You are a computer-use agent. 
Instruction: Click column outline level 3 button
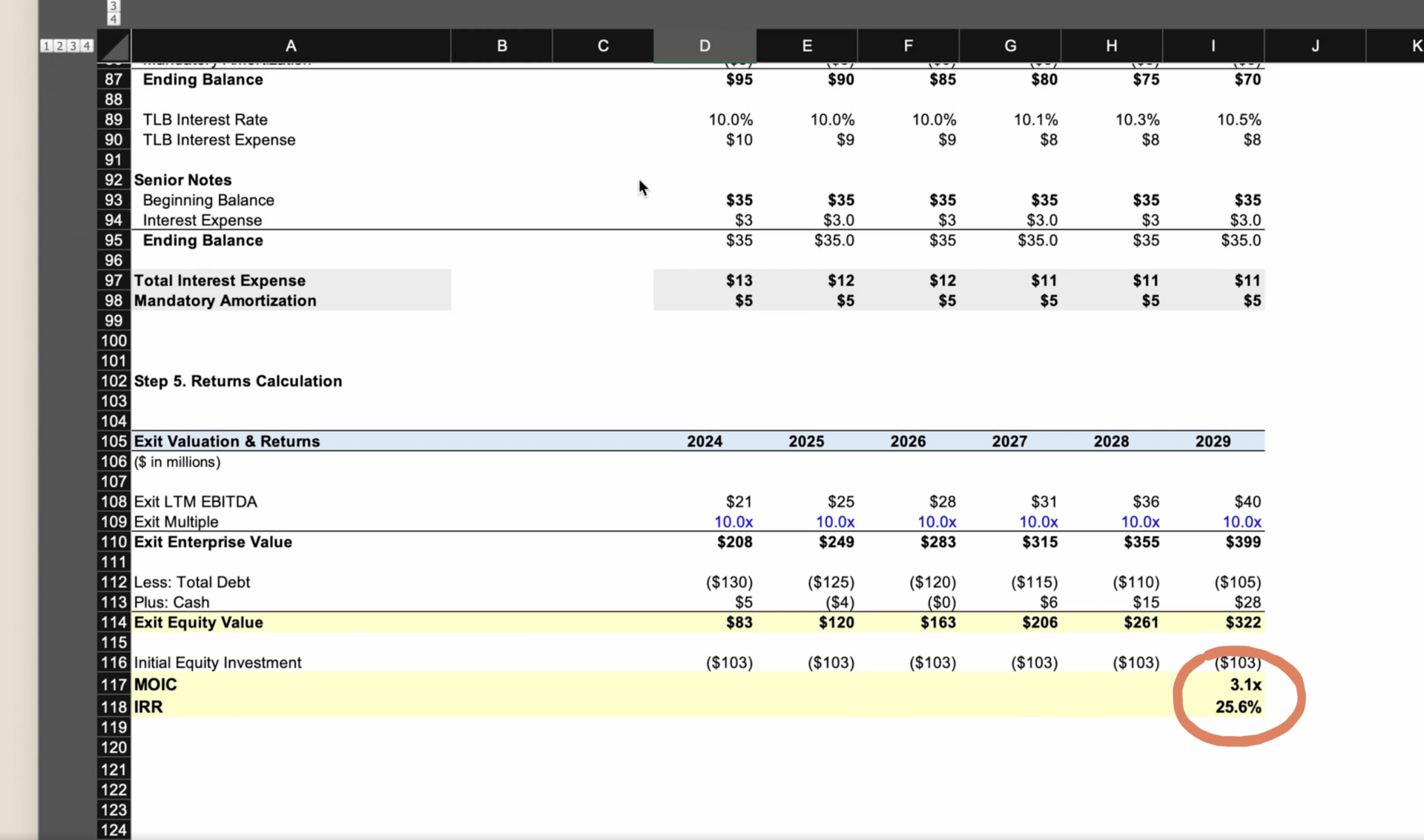[x=113, y=6]
